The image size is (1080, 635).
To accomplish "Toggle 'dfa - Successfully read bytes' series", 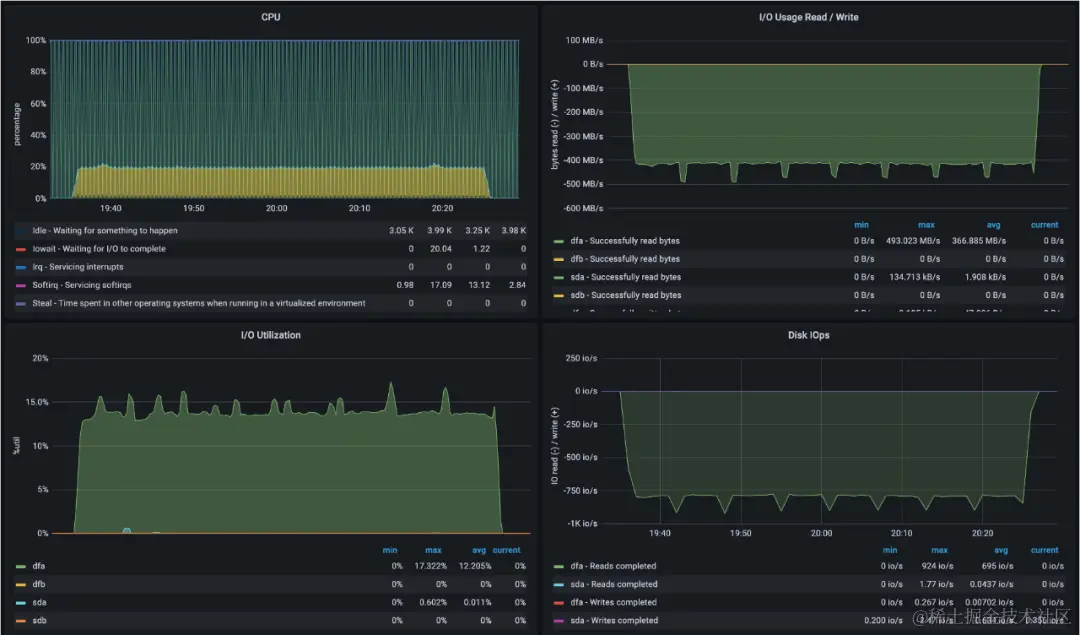I will coord(625,241).
